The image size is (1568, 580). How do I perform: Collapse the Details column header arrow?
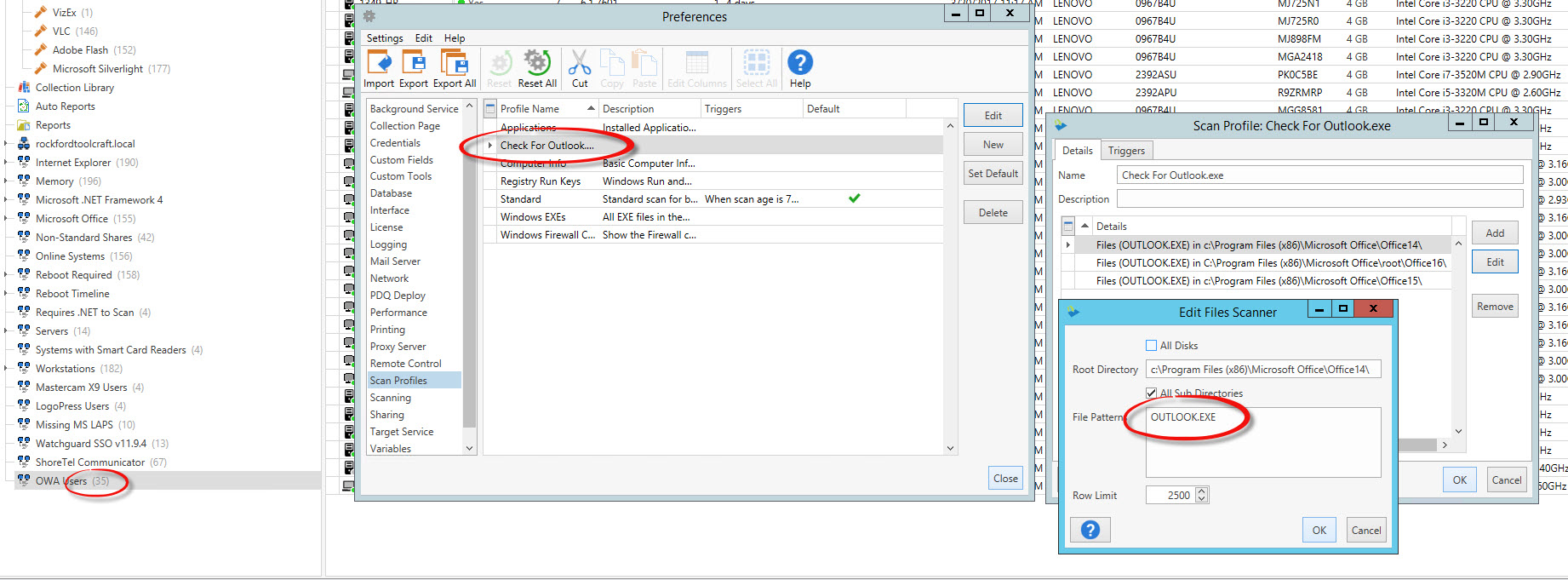tap(1084, 227)
